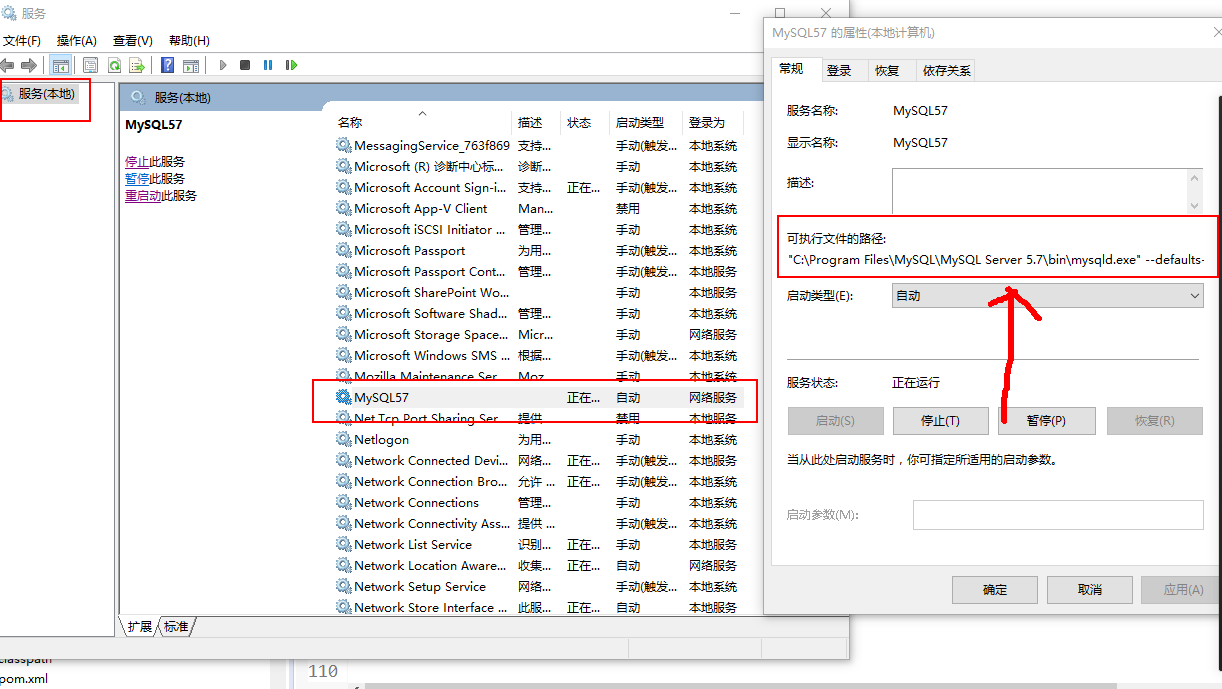Click the gear icon of Network Setup Service
This screenshot has width=1222, height=689.
(344, 586)
